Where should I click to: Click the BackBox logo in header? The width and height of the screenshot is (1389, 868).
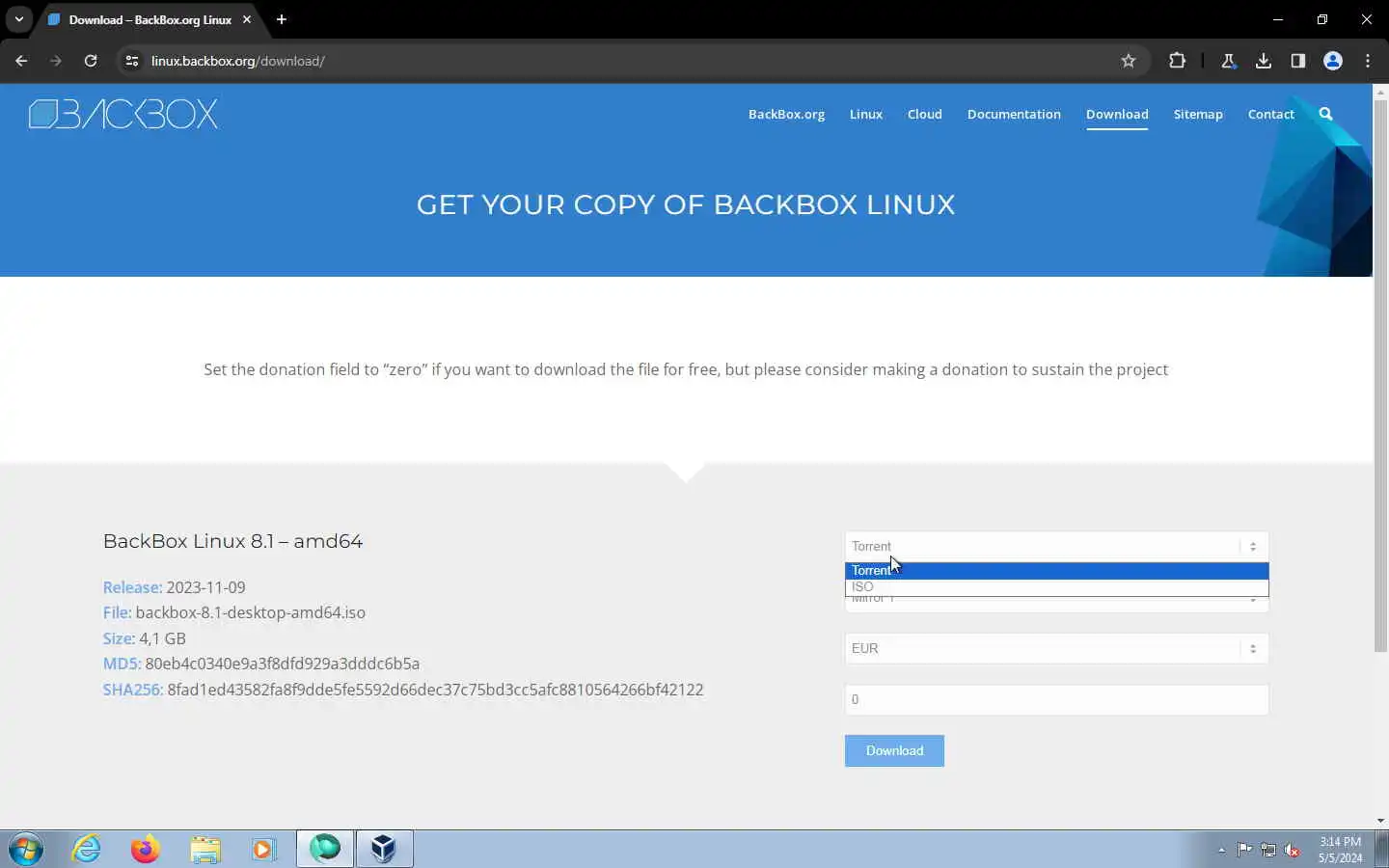click(123, 114)
